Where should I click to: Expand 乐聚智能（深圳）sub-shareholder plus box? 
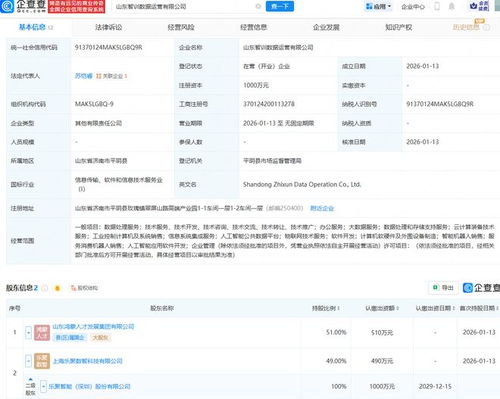43,386
